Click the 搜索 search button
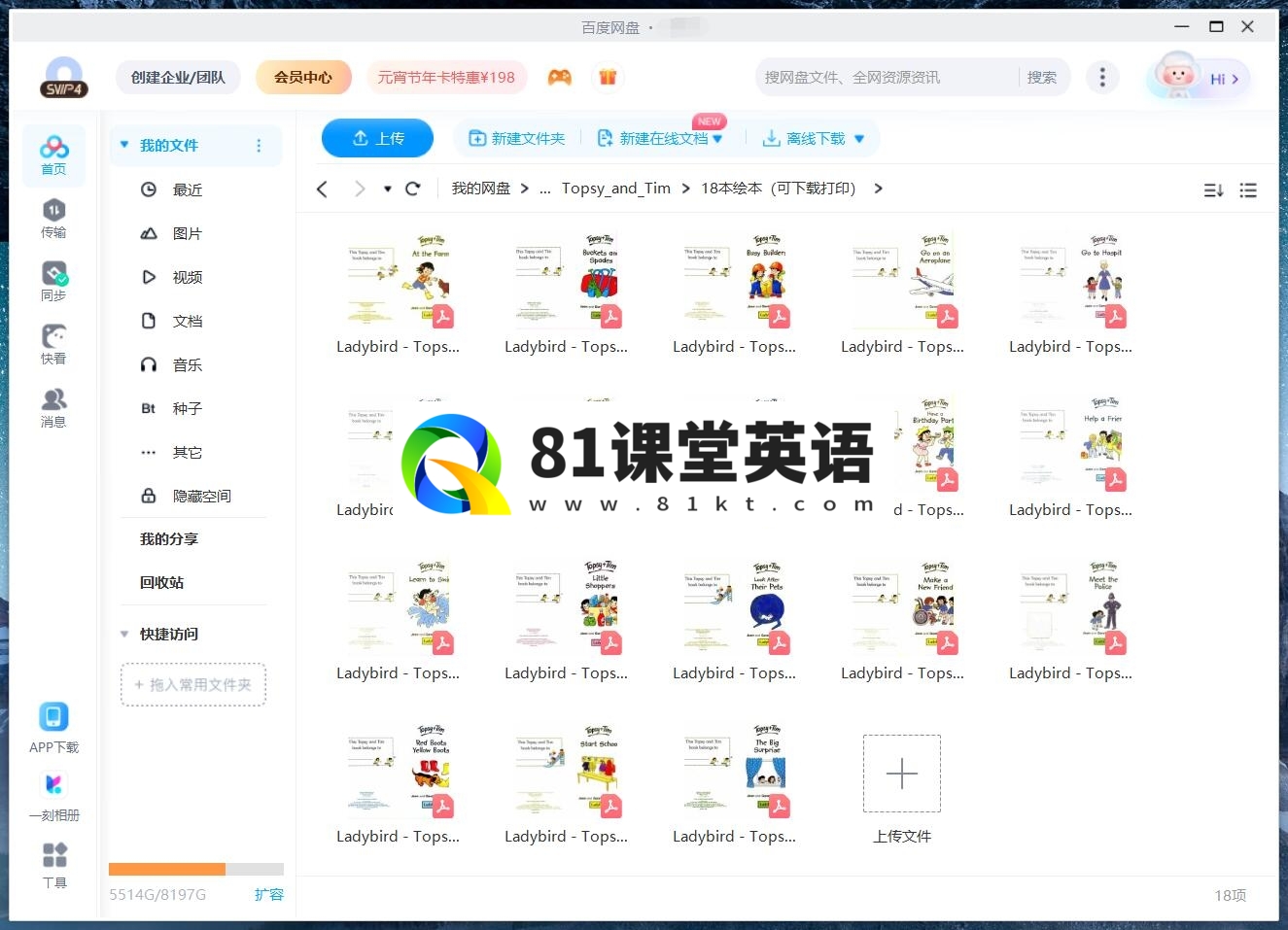 [x=1042, y=78]
